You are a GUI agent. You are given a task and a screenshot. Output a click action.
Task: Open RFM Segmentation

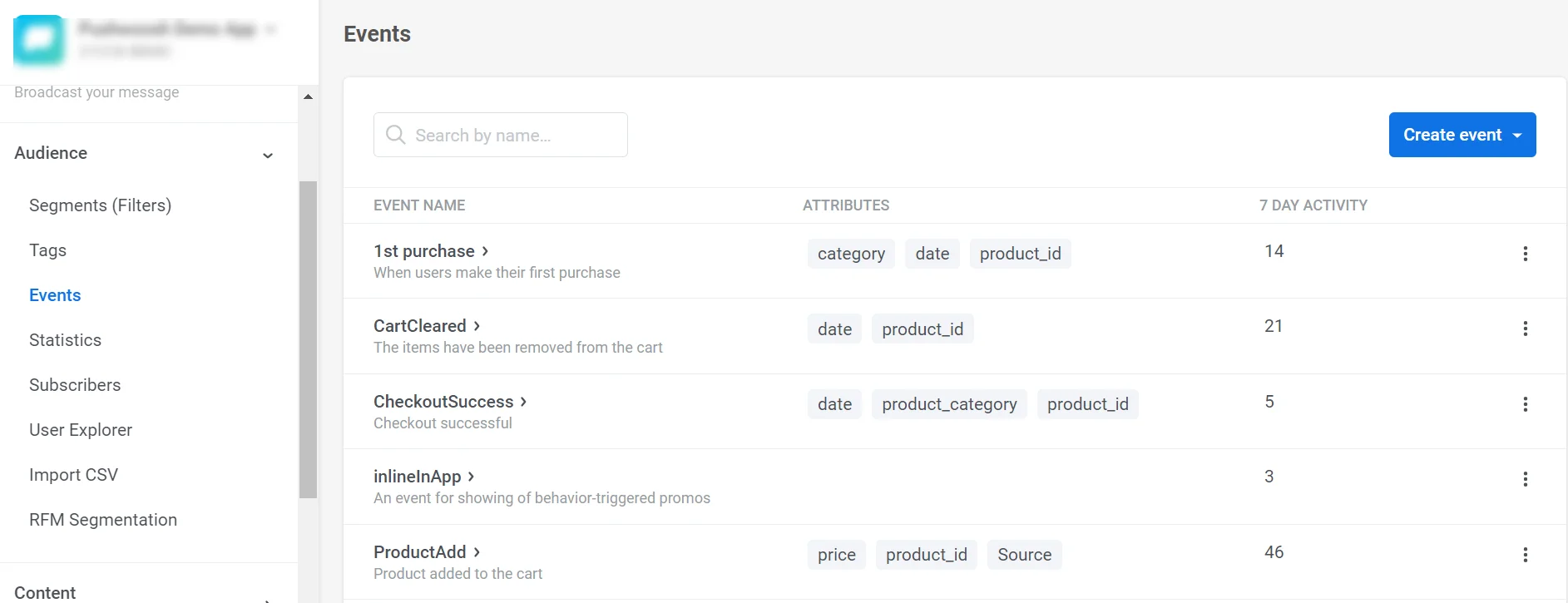[x=103, y=520]
